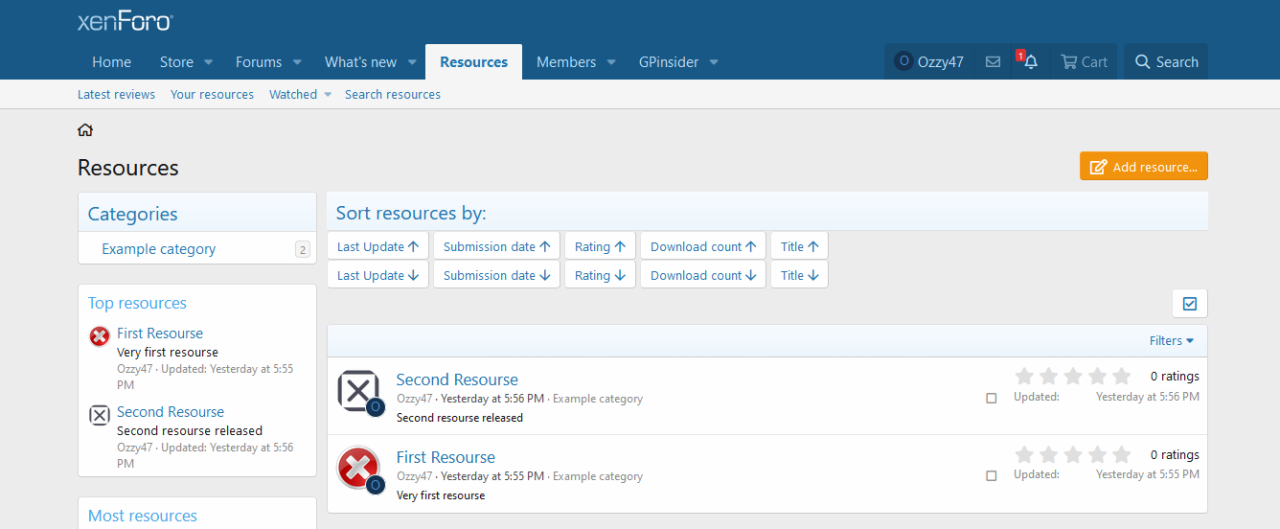This screenshot has width=1280, height=529.
Task: Click the red X First Resourse icon in list
Action: click(x=359, y=468)
